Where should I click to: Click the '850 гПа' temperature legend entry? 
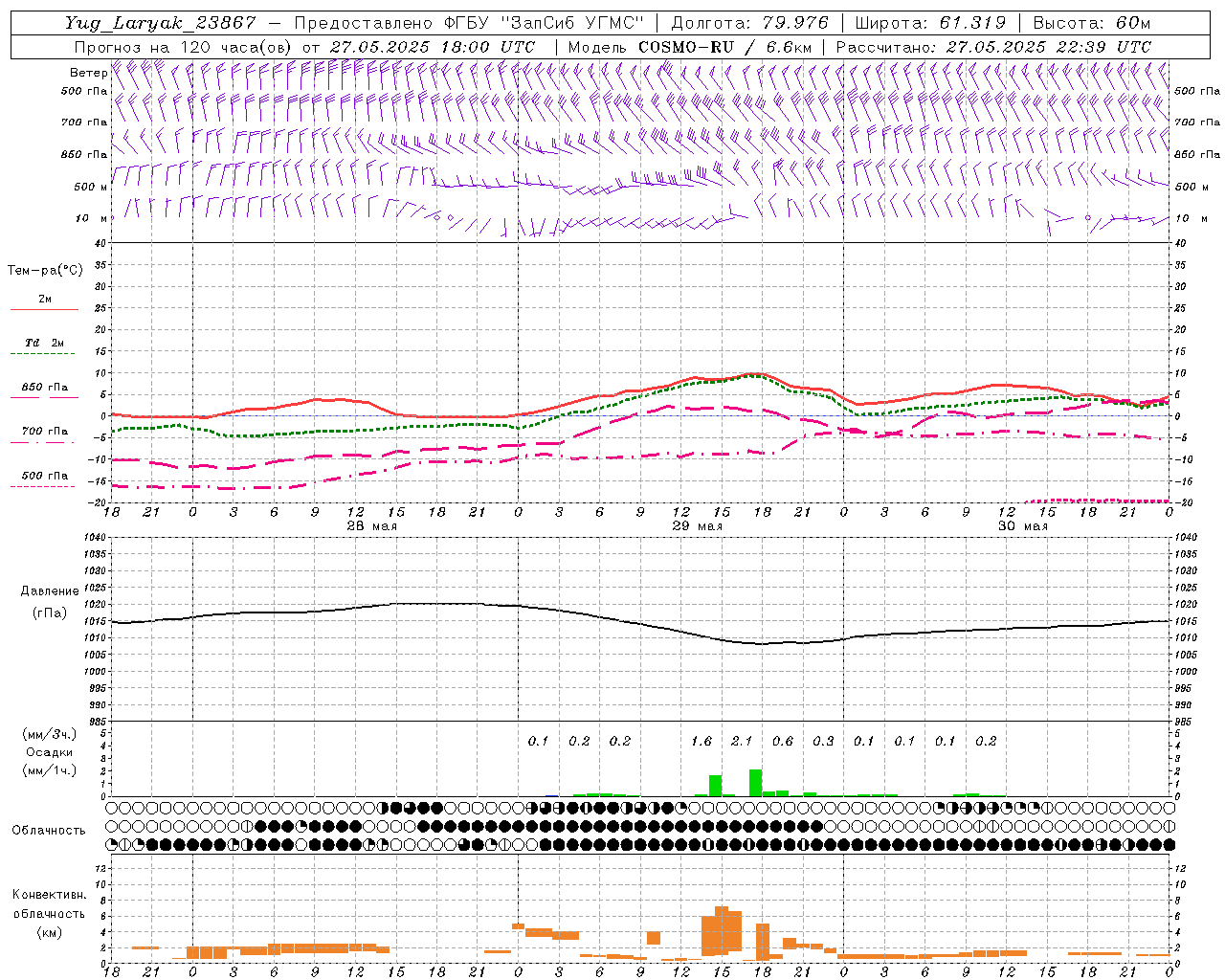tap(44, 388)
